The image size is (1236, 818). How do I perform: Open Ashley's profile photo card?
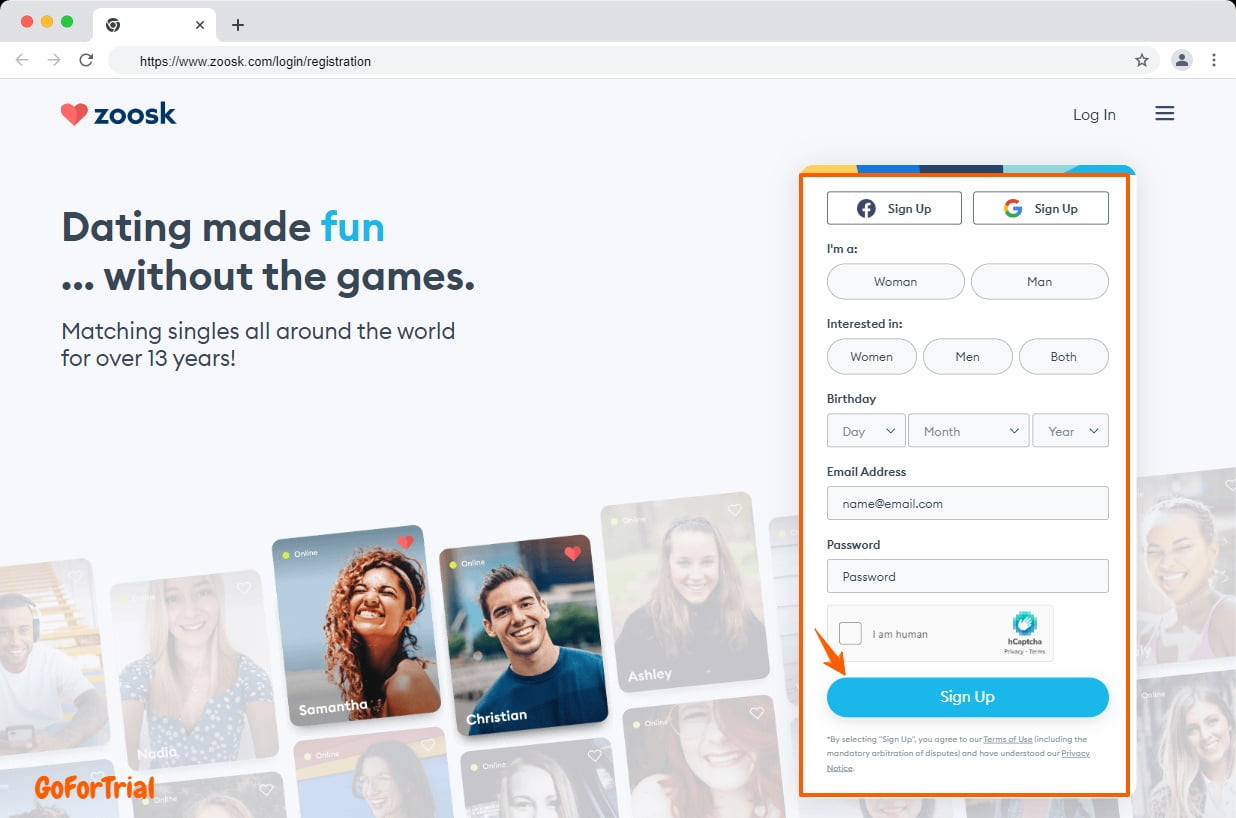pyautogui.click(x=685, y=593)
